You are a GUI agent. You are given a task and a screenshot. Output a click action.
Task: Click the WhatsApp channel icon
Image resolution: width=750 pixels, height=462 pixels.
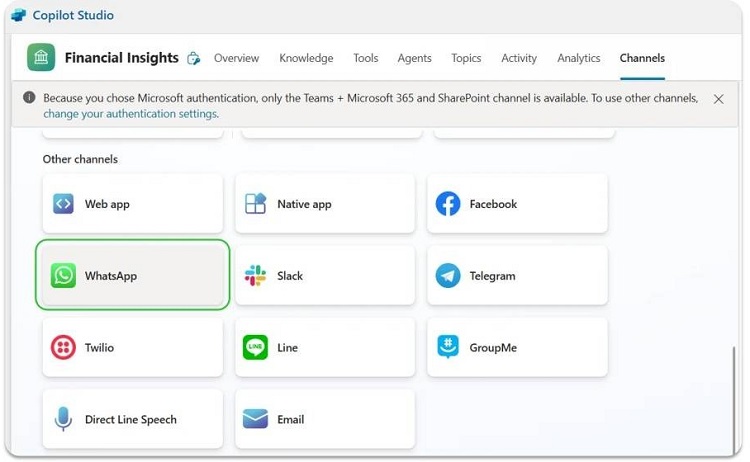tap(64, 276)
